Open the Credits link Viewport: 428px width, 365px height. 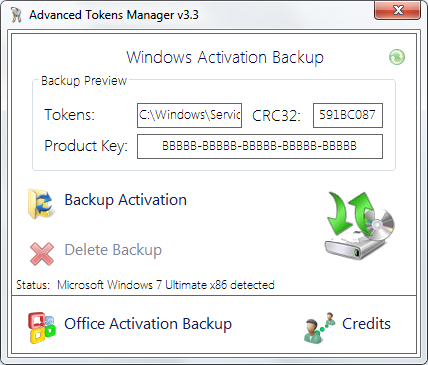click(366, 324)
